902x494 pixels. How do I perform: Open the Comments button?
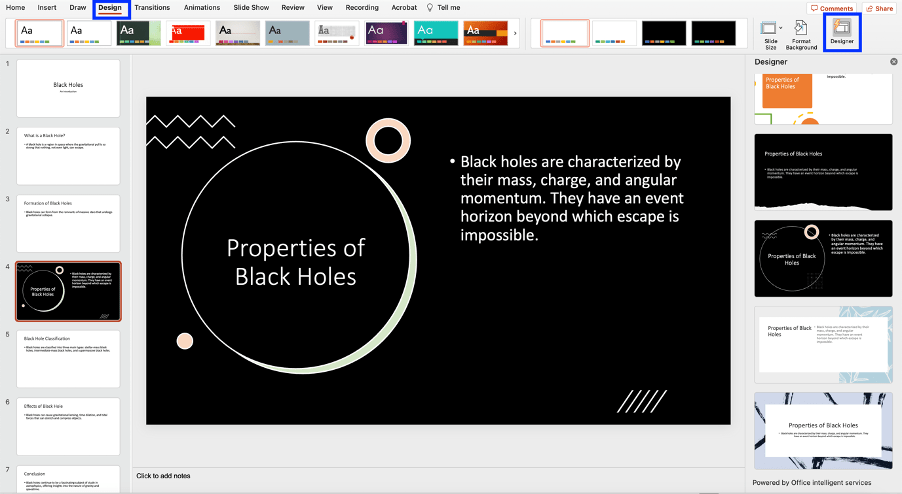[x=832, y=9]
